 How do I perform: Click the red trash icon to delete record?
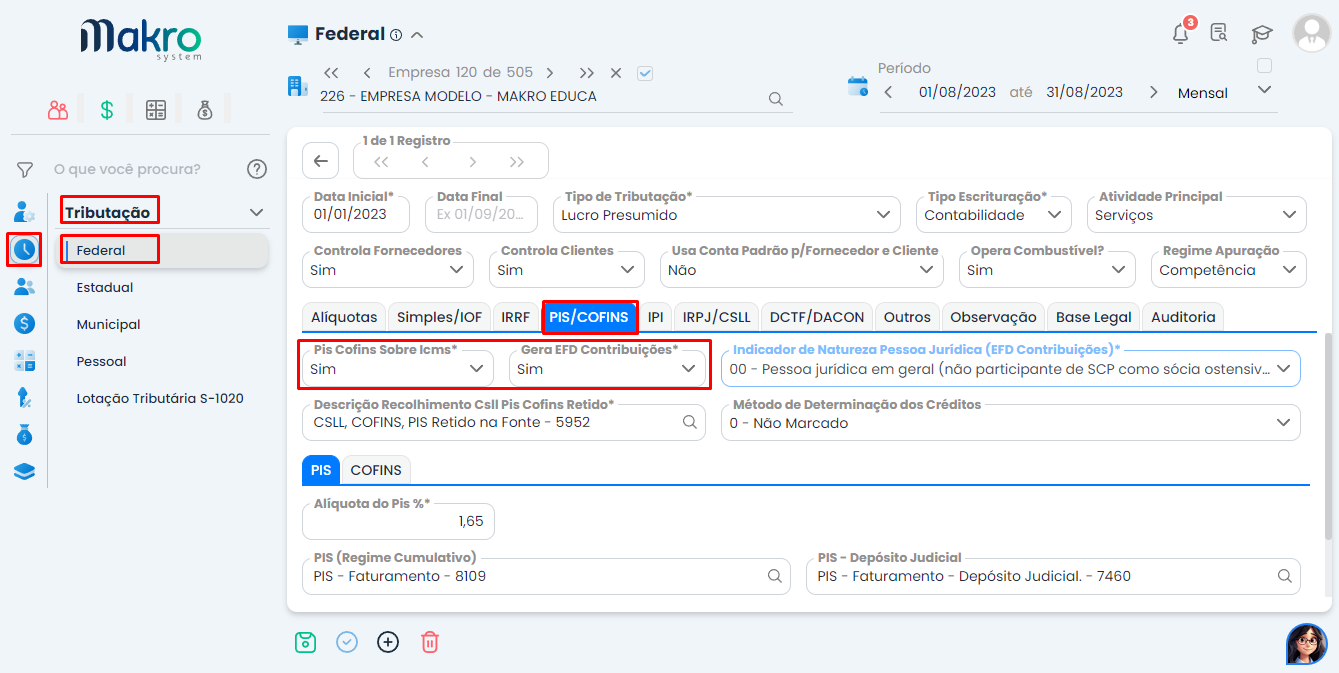point(429,642)
